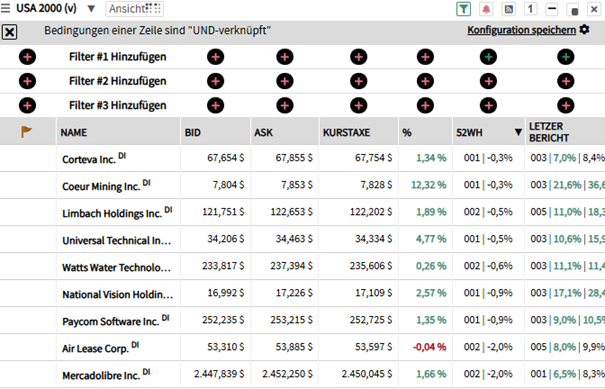Click Konfiguration speichern link

(x=521, y=30)
